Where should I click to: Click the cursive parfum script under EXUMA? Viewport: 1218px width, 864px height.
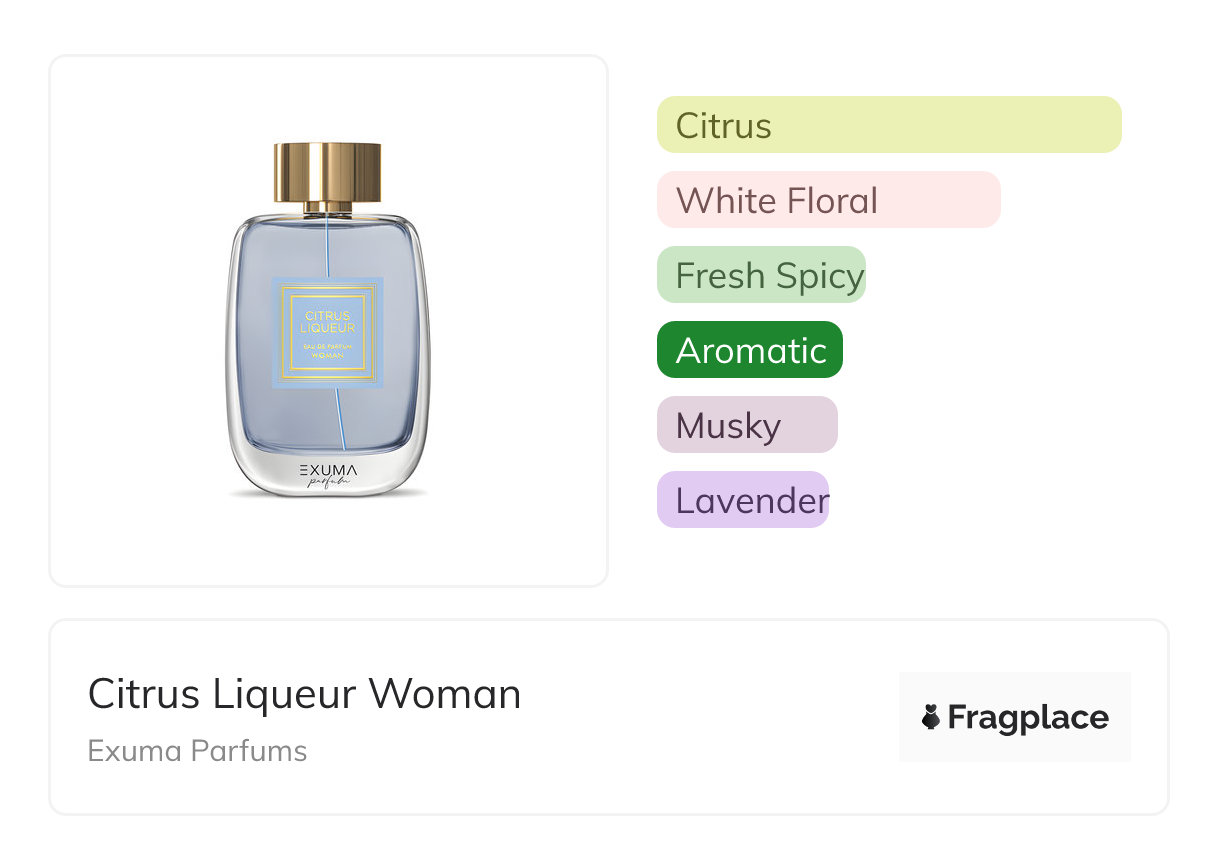328,483
